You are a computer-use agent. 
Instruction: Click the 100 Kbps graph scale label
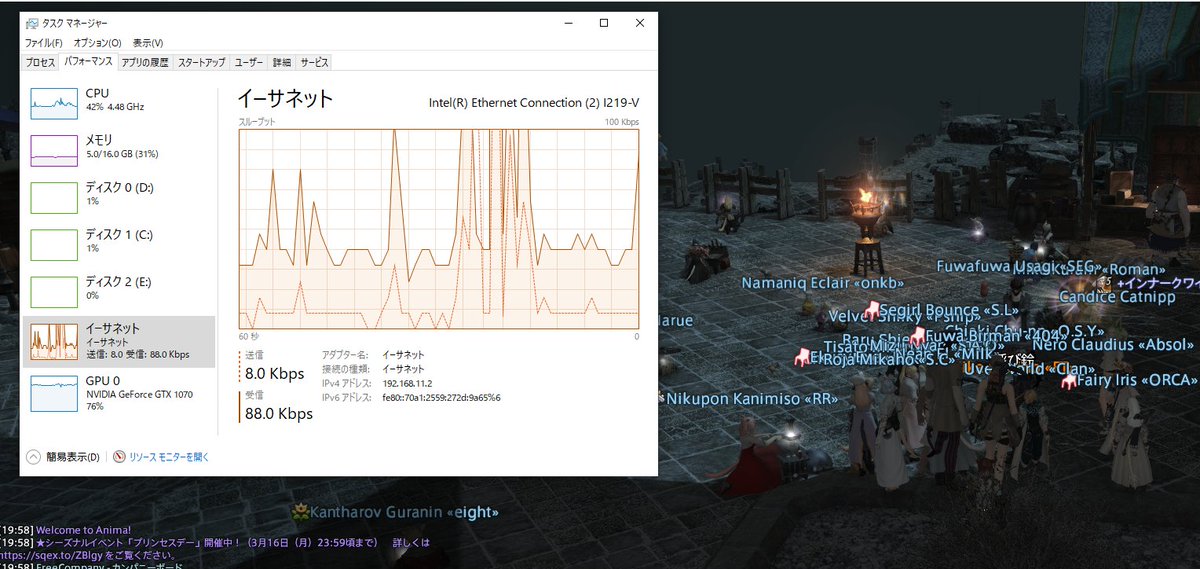[x=622, y=121]
